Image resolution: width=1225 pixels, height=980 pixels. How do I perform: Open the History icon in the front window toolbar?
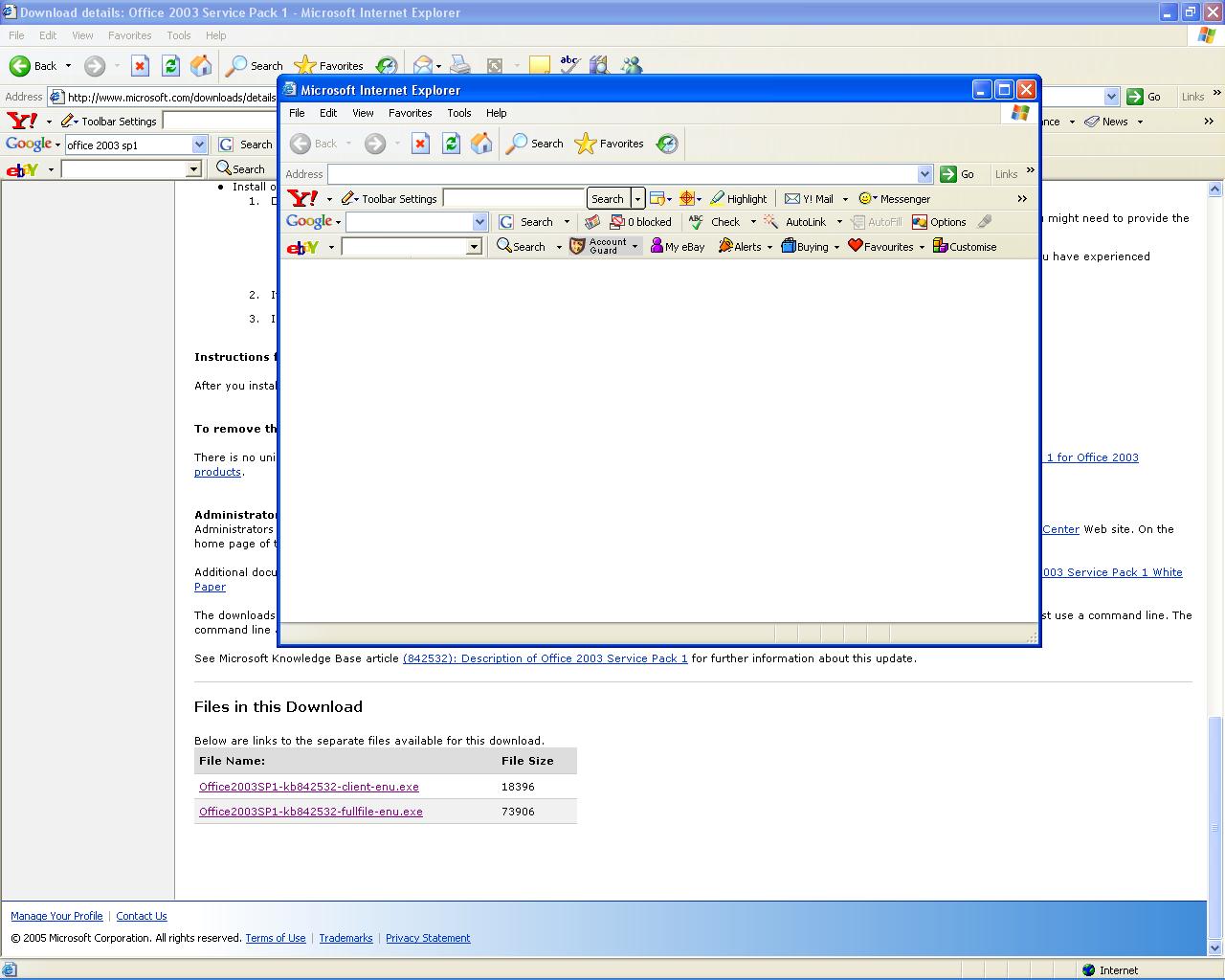tap(667, 144)
